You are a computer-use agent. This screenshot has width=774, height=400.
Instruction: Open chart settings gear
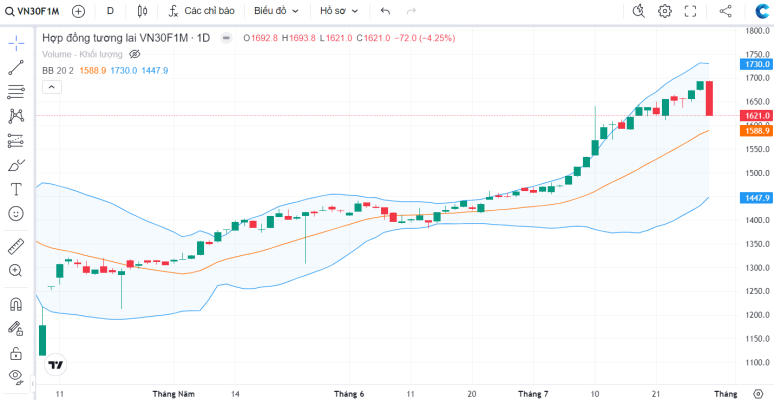(665, 11)
